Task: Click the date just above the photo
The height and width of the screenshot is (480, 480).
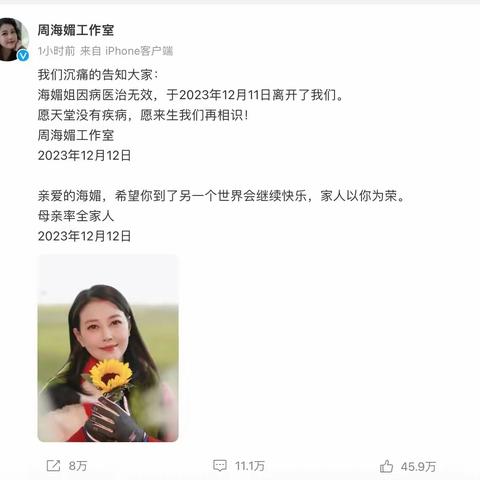Action: (x=84, y=236)
